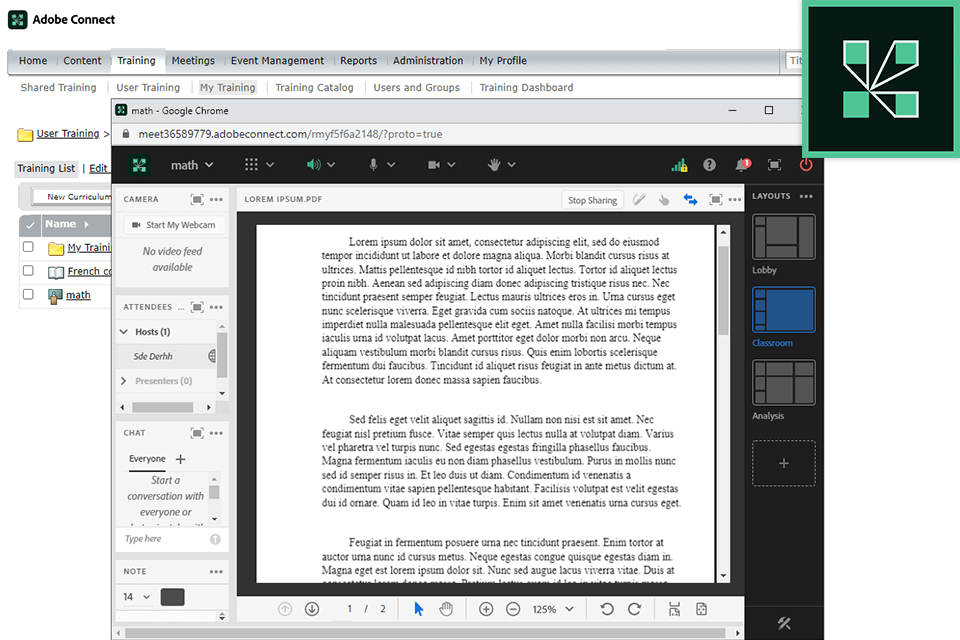Viewport: 960px width, 640px height.
Task: Toggle the sync blue arrows icon
Action: tap(691, 200)
